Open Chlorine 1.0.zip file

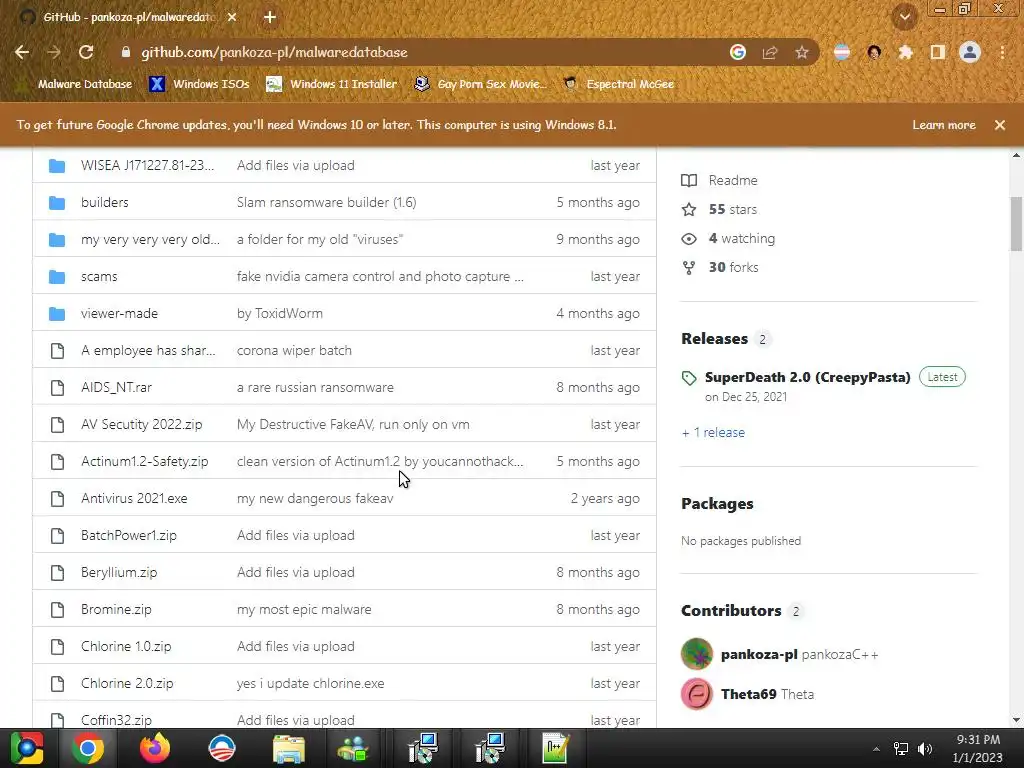[126, 647]
